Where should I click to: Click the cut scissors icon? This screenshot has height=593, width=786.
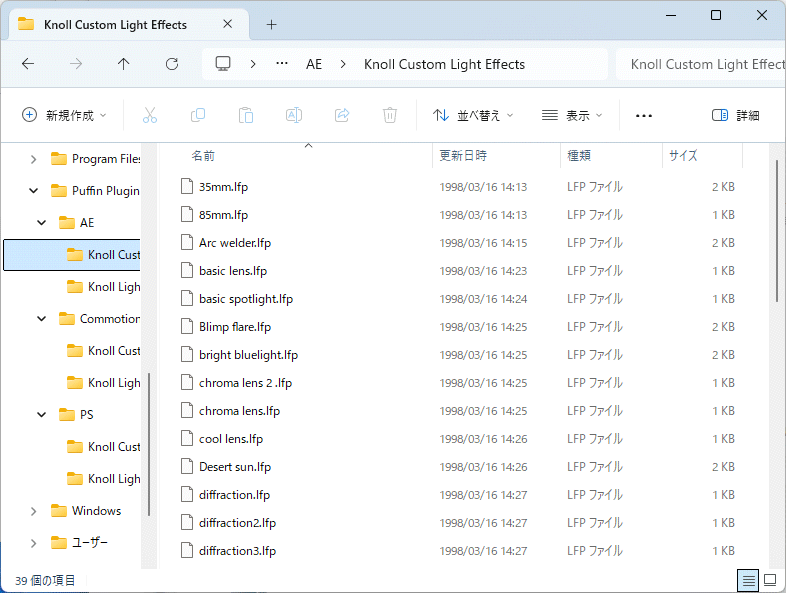[150, 115]
